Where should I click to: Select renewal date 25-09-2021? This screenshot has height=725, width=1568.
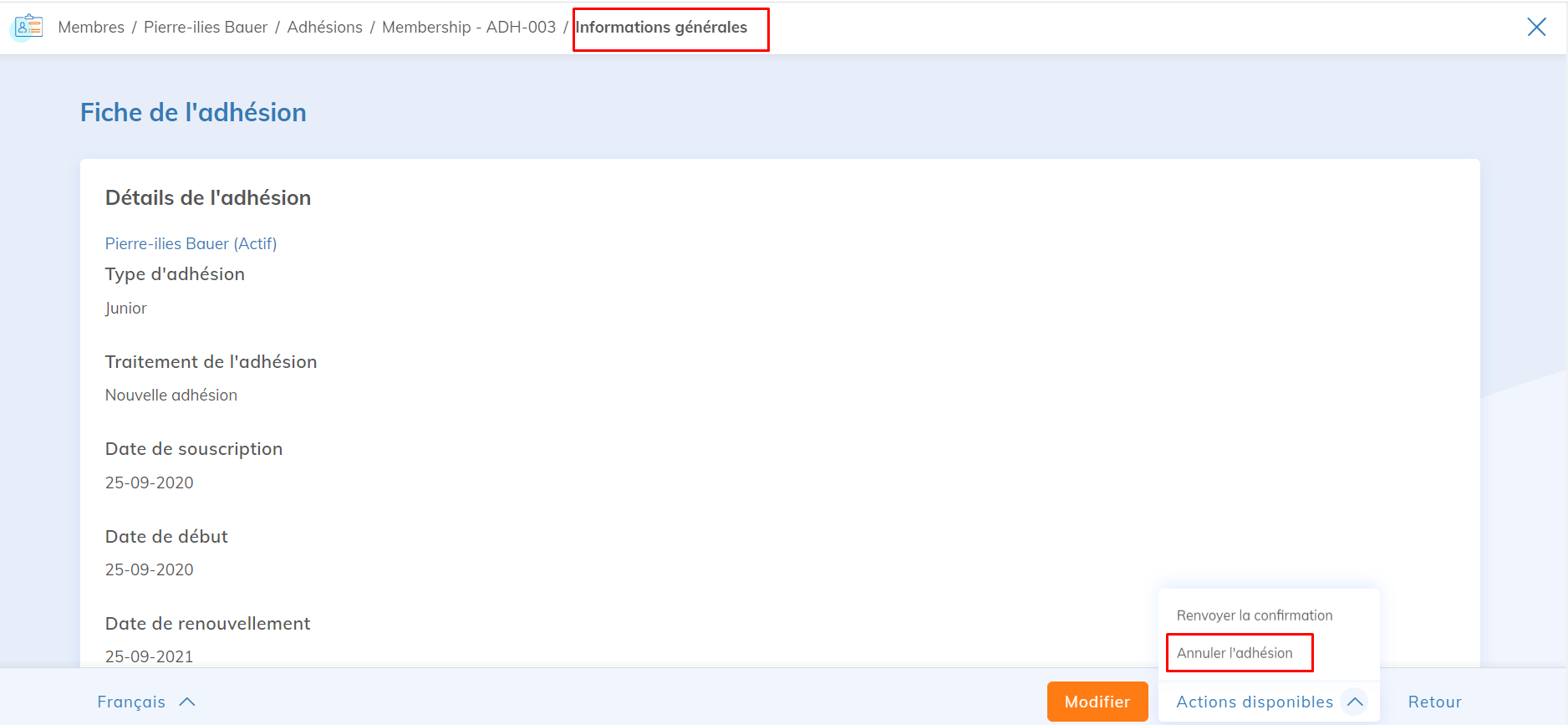tap(150, 656)
